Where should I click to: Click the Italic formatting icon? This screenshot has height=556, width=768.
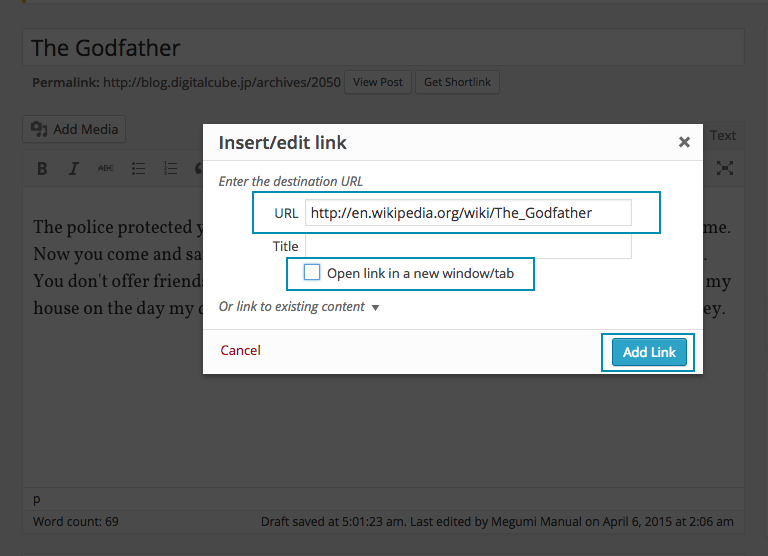point(73,169)
